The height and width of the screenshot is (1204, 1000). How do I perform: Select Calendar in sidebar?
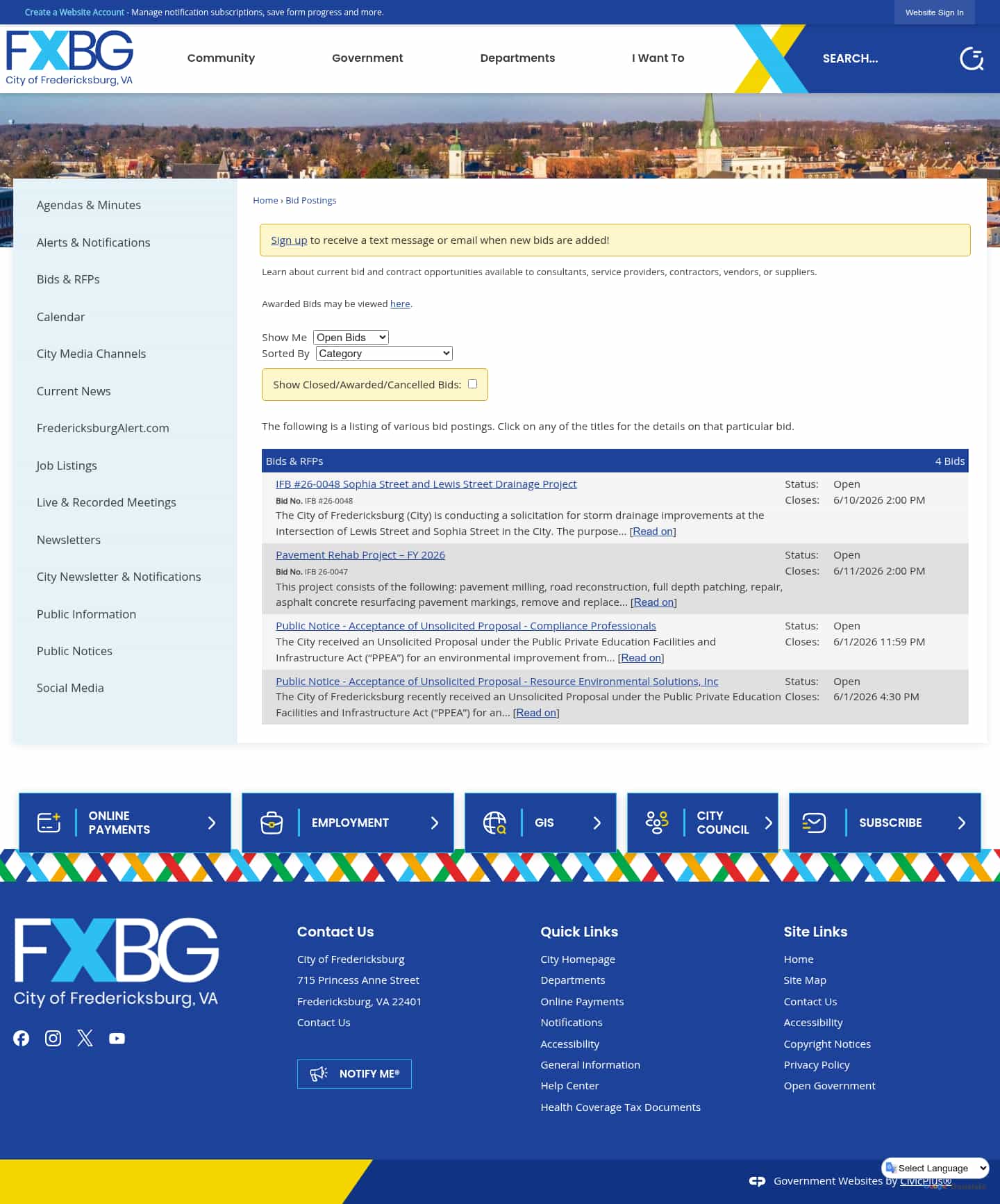point(60,317)
